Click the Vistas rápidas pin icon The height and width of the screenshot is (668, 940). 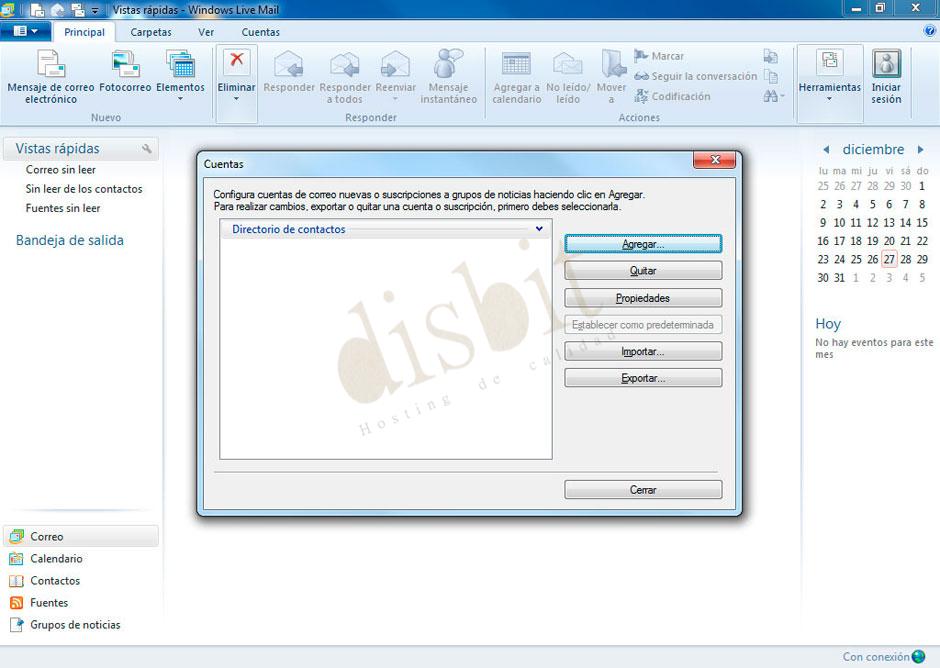pyautogui.click(x=147, y=148)
